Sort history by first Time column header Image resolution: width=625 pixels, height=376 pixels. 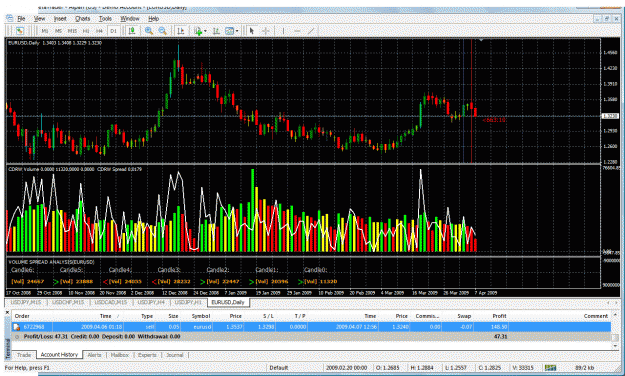pyautogui.click(x=106, y=316)
